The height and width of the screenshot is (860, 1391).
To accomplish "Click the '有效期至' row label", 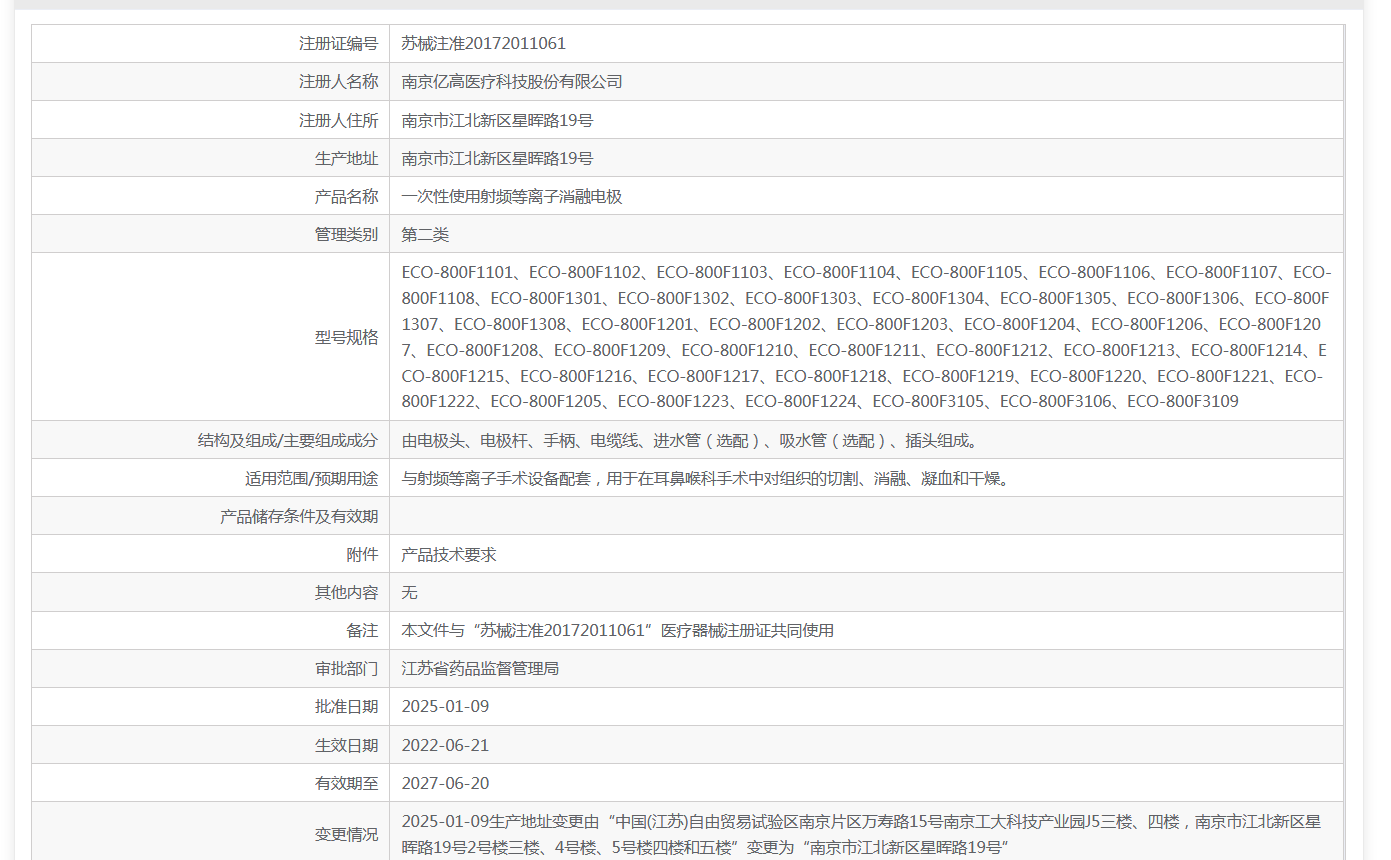I will tap(346, 783).
